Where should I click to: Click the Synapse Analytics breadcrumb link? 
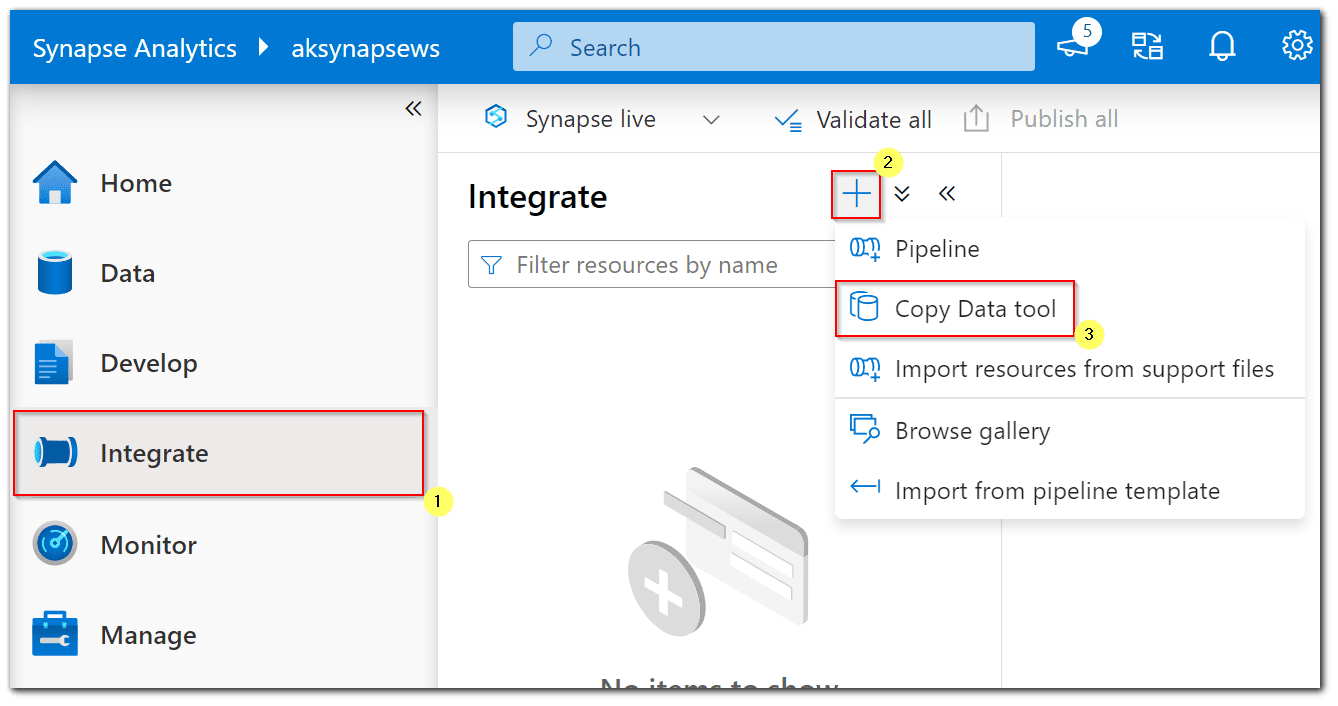tap(135, 48)
